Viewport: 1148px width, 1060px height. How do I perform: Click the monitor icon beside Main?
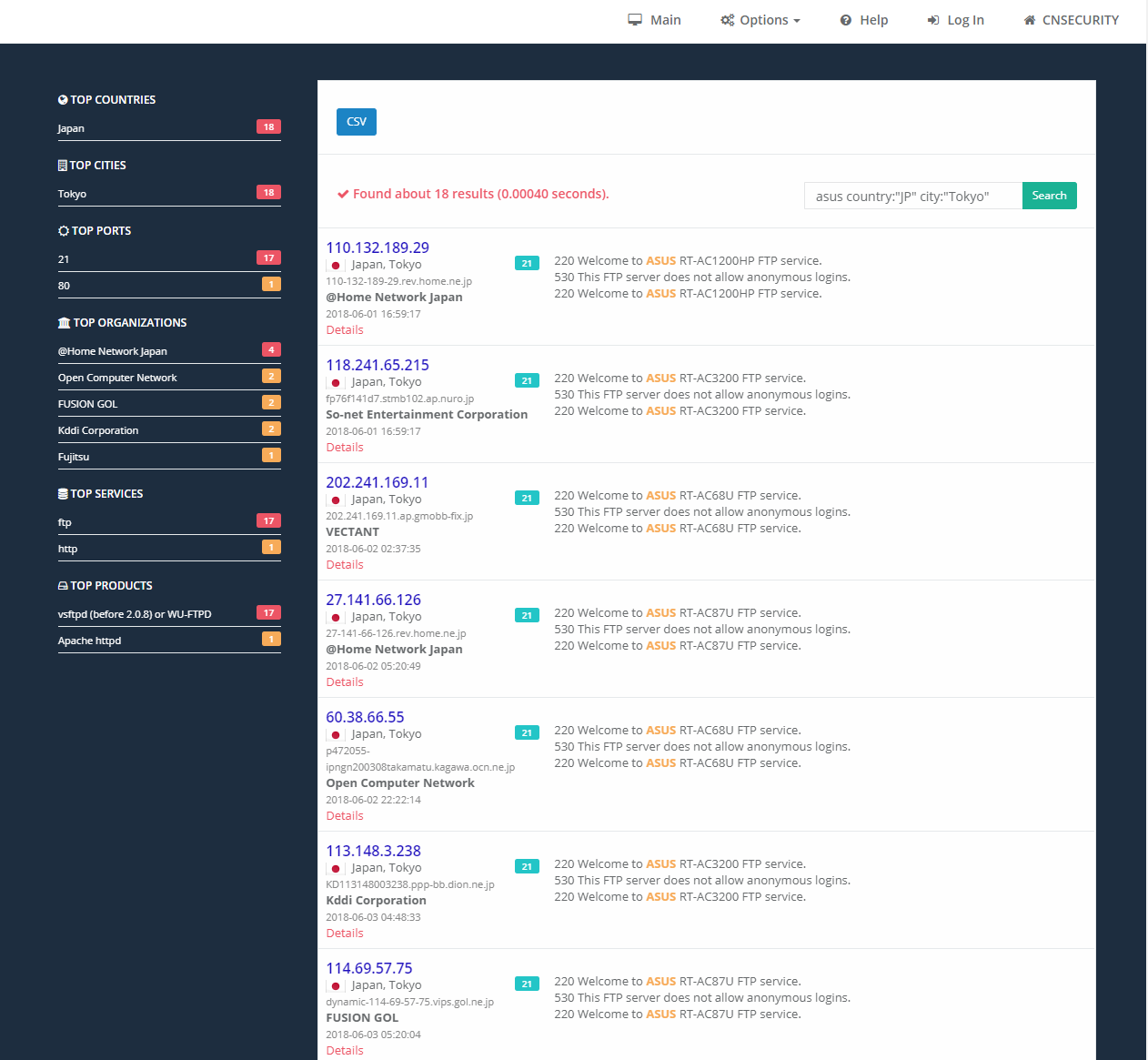coord(635,20)
